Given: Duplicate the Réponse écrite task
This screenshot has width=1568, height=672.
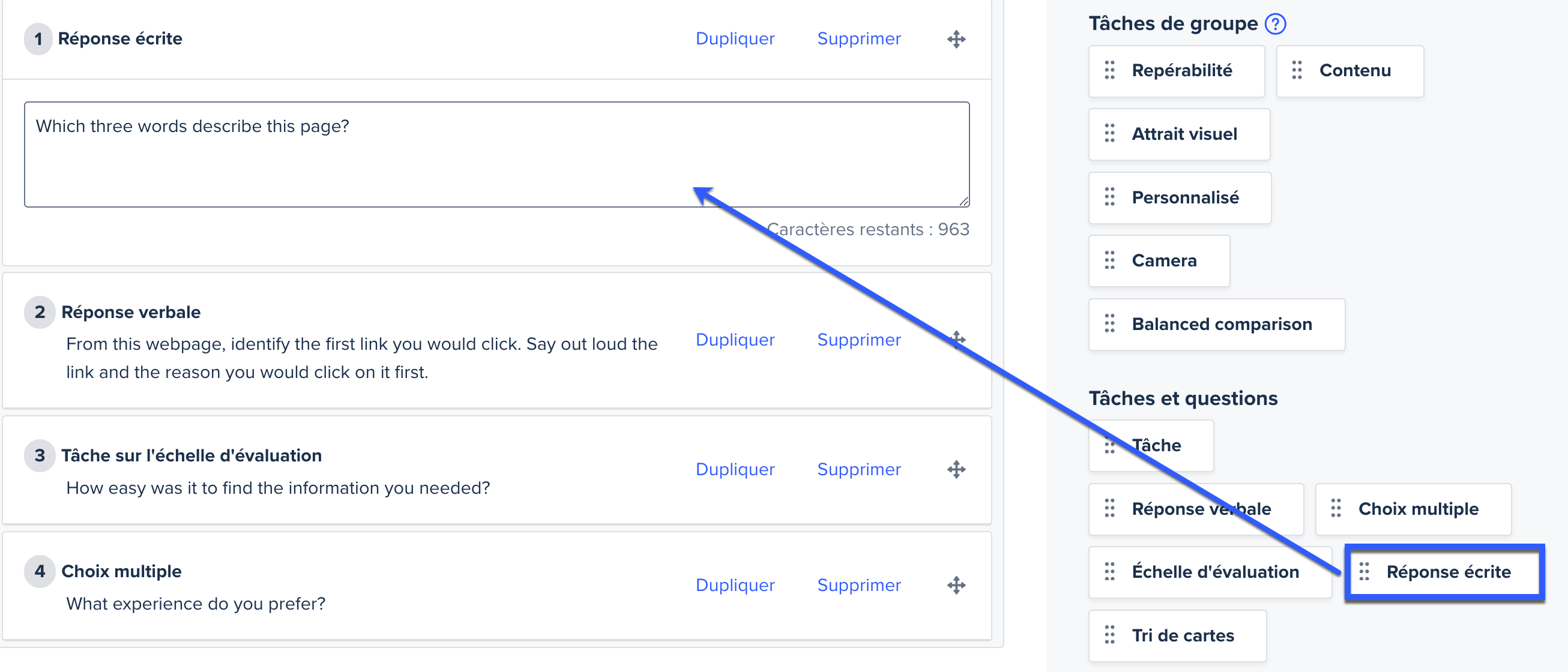Looking at the screenshot, I should [x=735, y=39].
